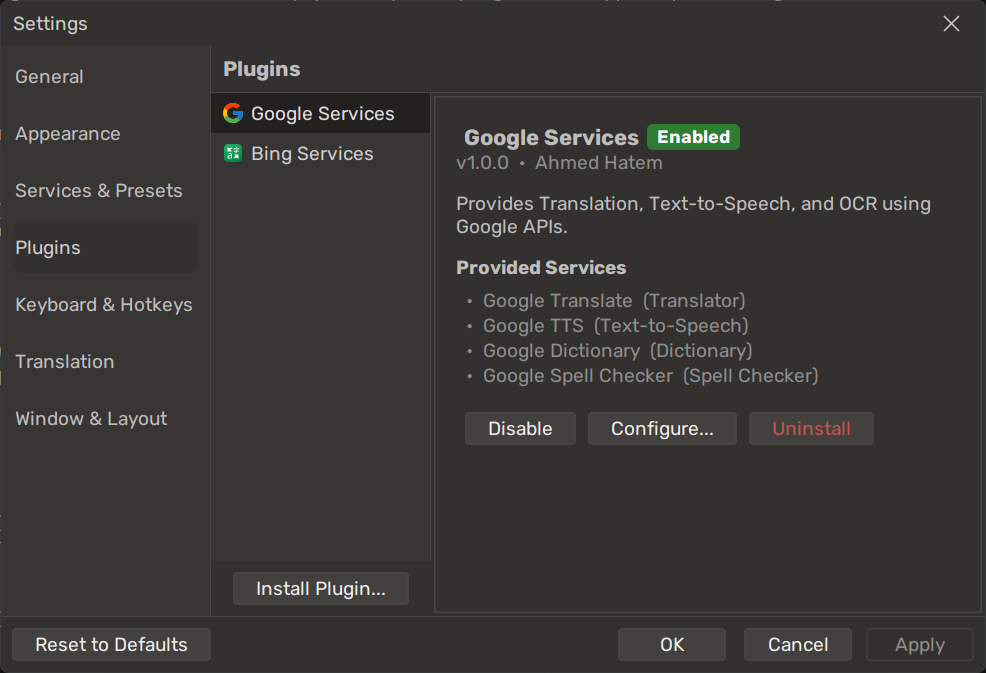Open Keyboard & Hotkeys settings
This screenshot has width=986, height=673.
coord(105,304)
